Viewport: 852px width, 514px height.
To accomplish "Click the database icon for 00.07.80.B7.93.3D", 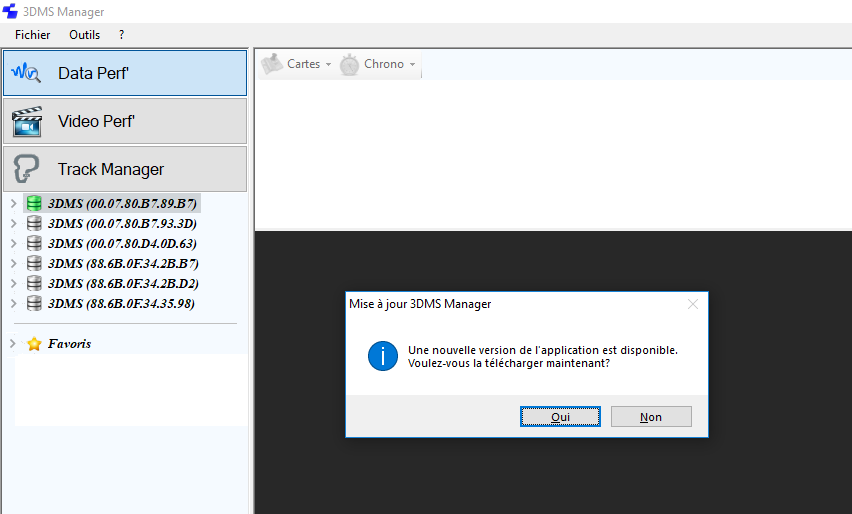I will (x=34, y=223).
